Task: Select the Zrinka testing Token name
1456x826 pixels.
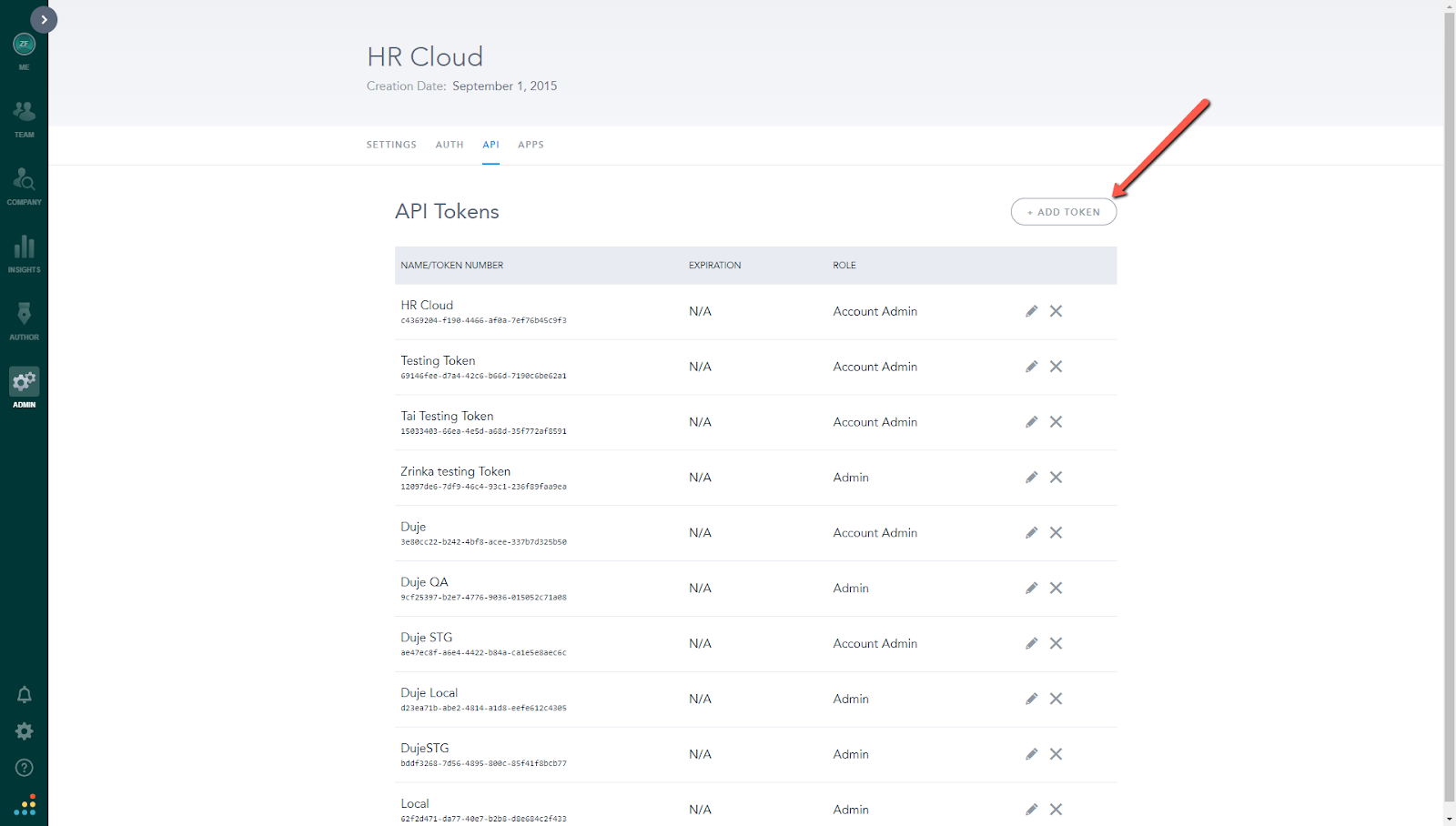Action: pos(455,472)
